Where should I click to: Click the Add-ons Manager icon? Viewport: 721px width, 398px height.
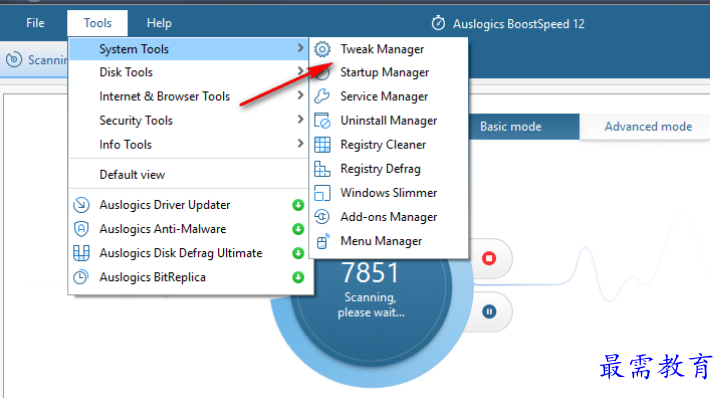(x=322, y=216)
